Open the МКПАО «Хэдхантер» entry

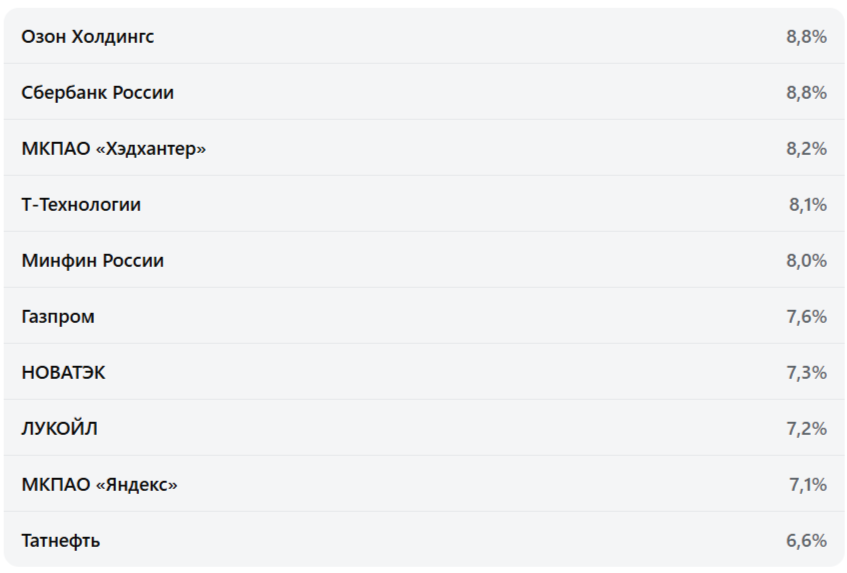click(113, 149)
